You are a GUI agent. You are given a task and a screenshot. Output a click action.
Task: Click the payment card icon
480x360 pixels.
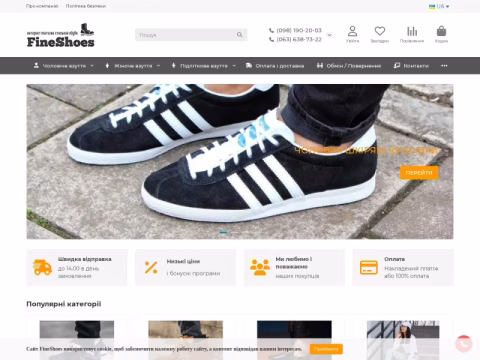(x=369, y=267)
